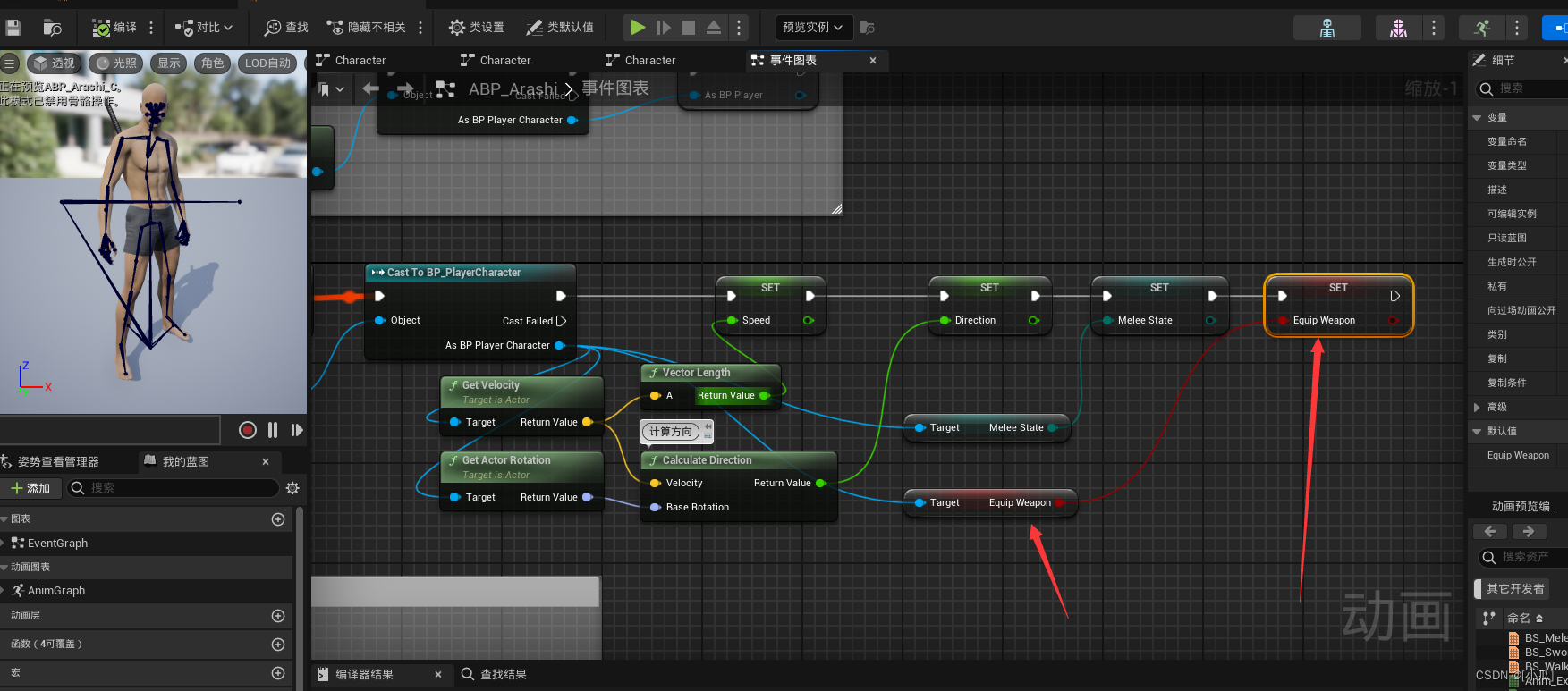Click the debug object picker icon beside 预览实例
1568x691 pixels.
[867, 28]
